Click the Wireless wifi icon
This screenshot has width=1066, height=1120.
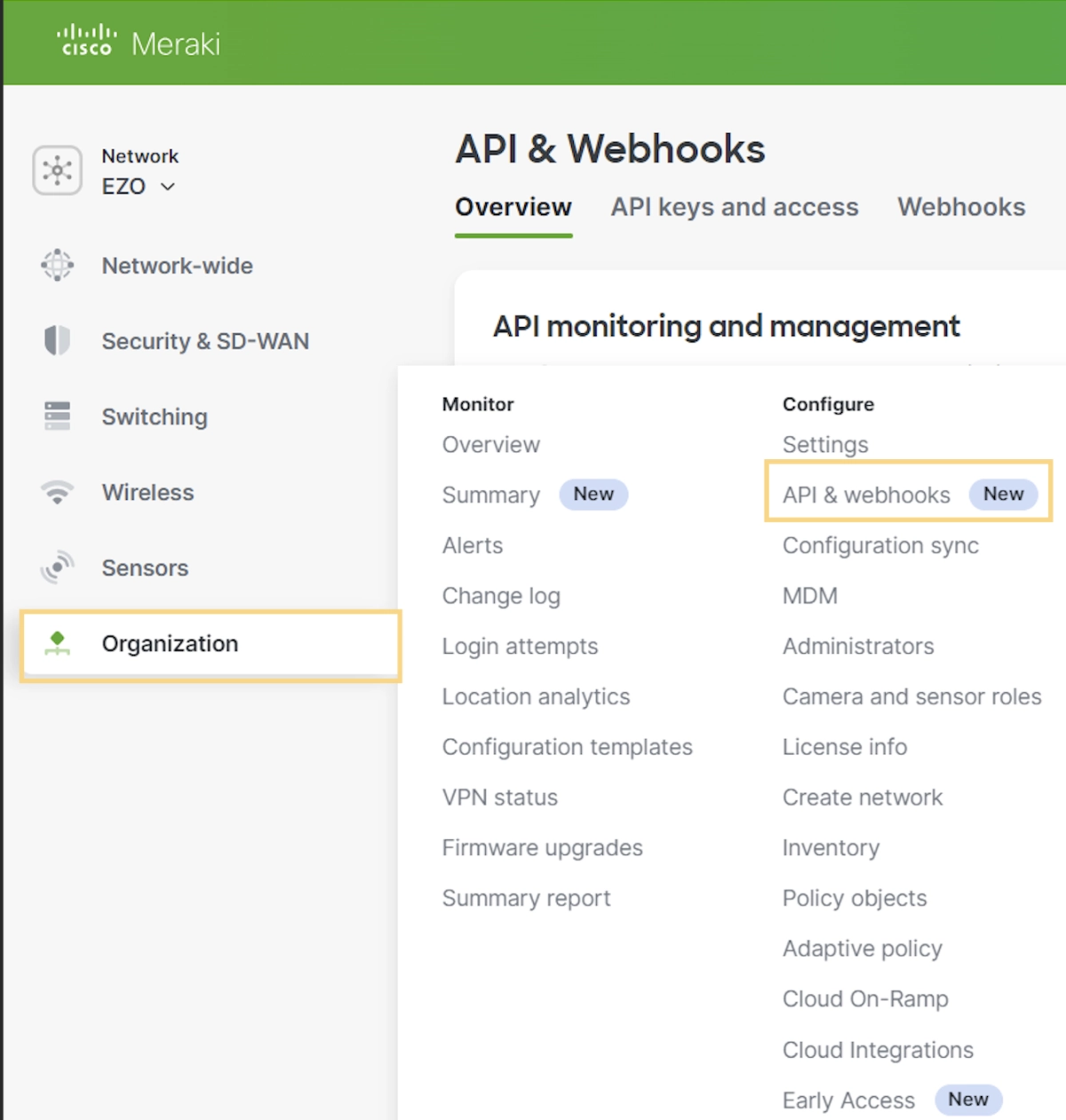(x=57, y=492)
